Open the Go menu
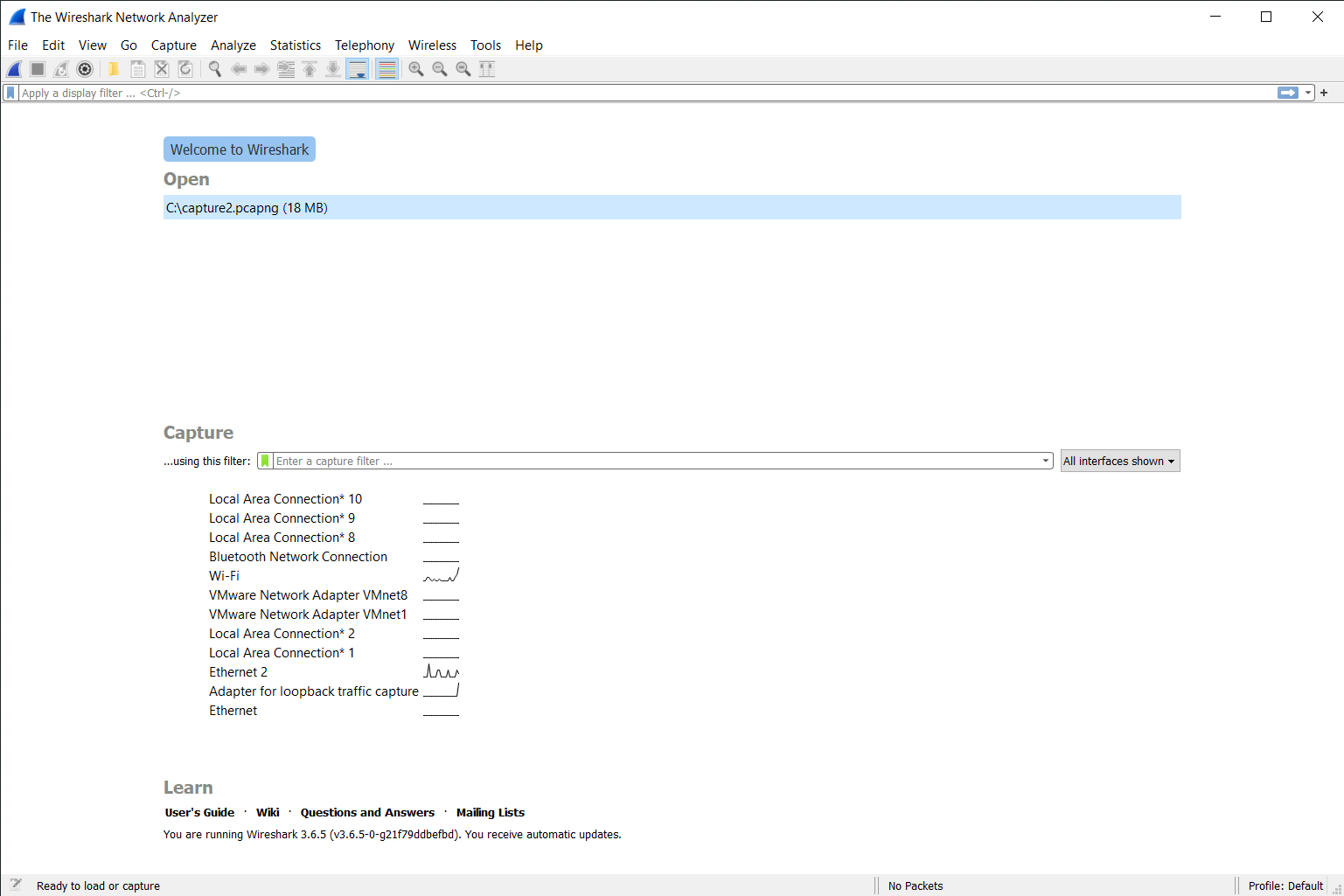The image size is (1344, 896). point(129,45)
